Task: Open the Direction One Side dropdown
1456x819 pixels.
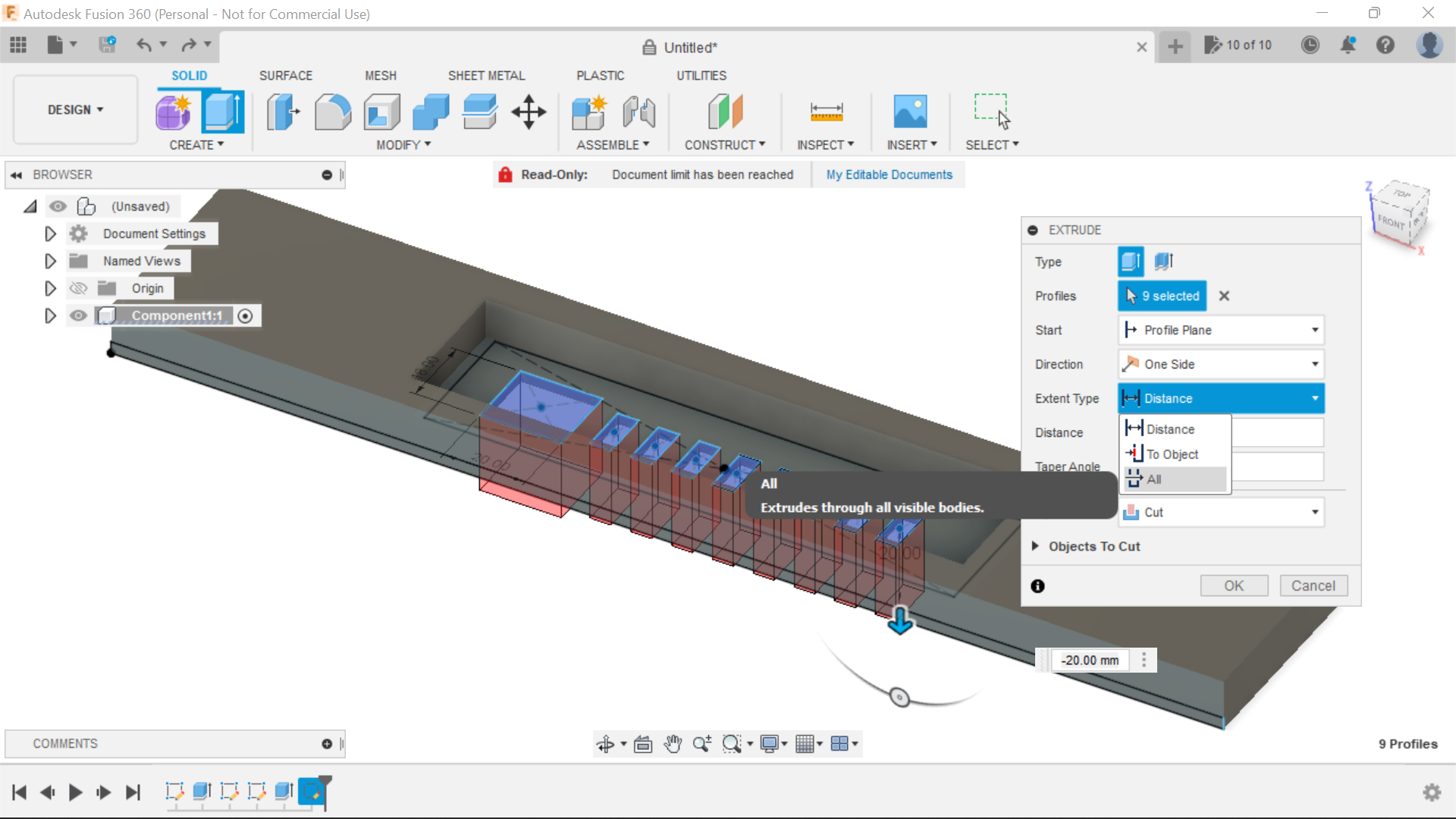Action: tap(1221, 364)
